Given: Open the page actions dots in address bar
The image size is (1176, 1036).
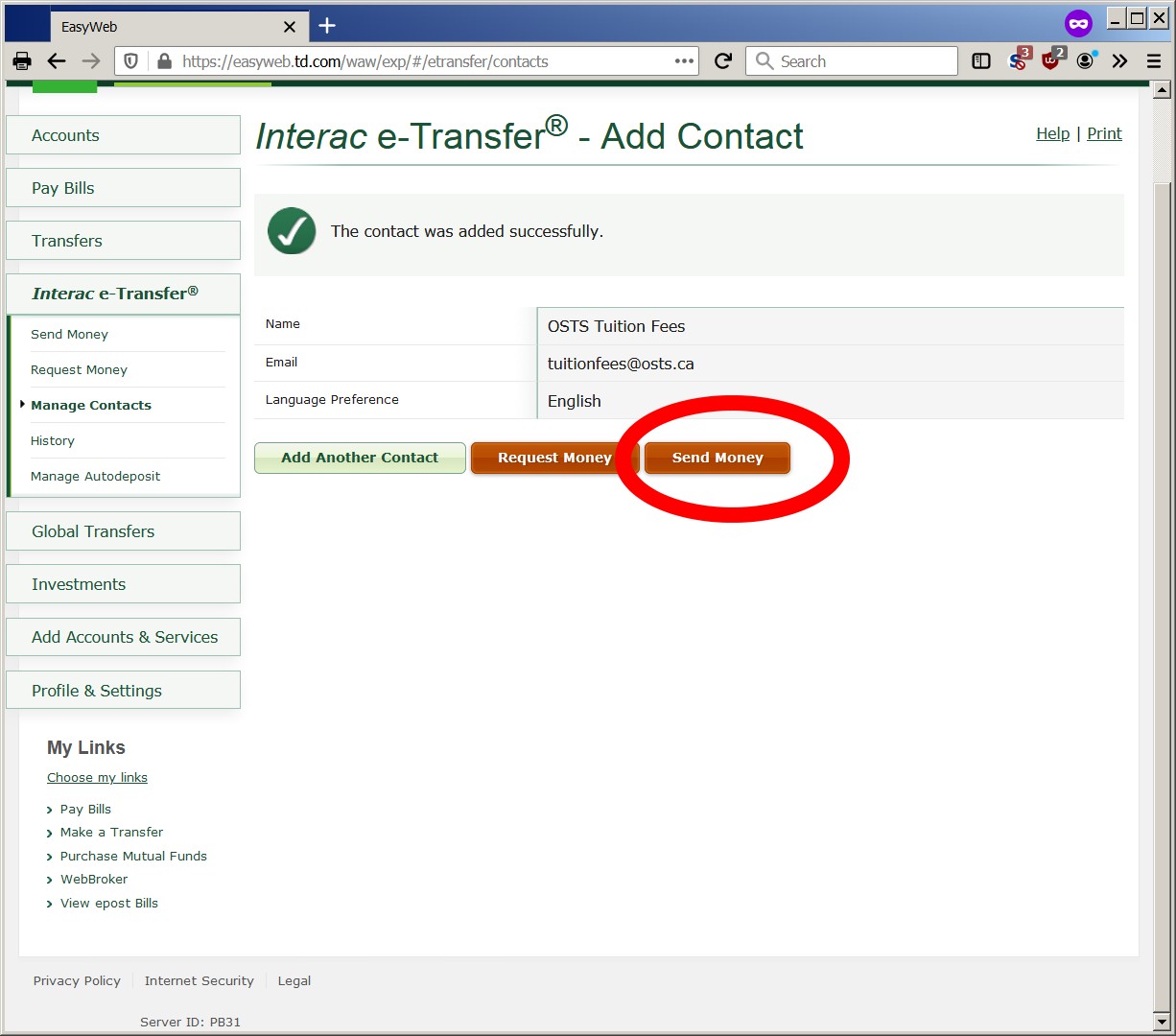Looking at the screenshot, I should [x=684, y=60].
